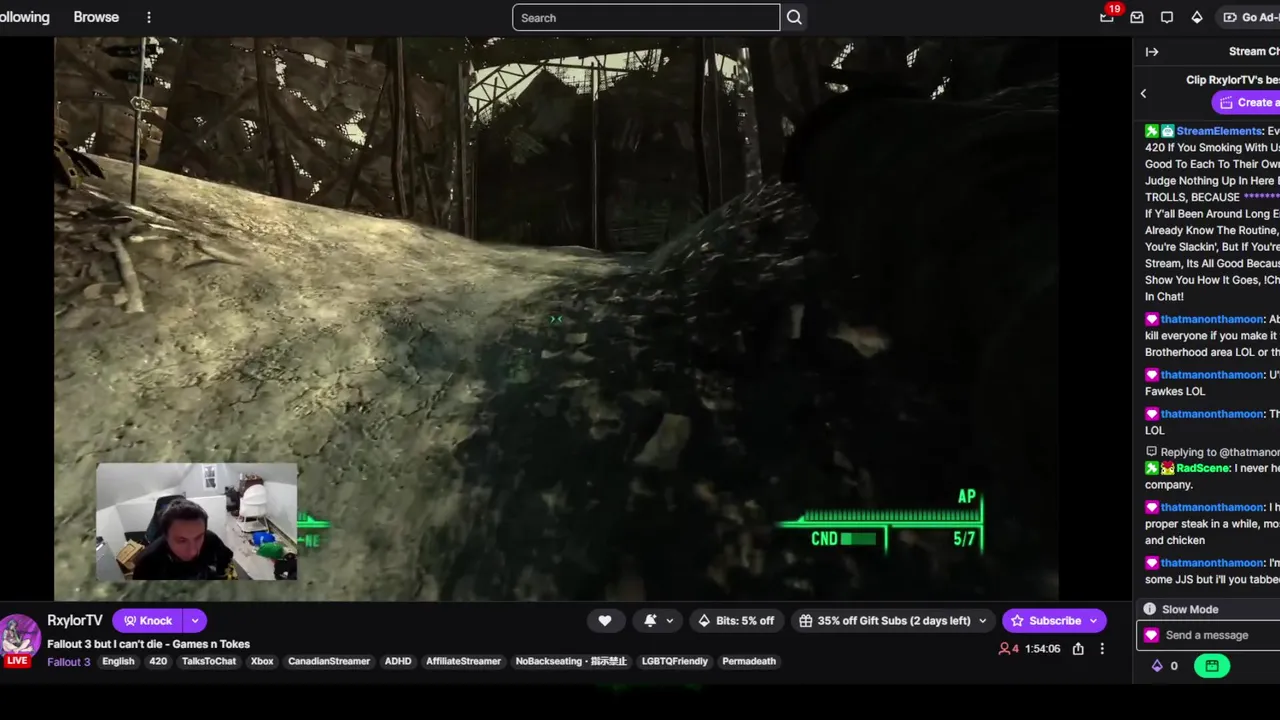Screen dimensions: 1280x720
Task: Select the LGBTQFriendly tag
Action: (675, 661)
